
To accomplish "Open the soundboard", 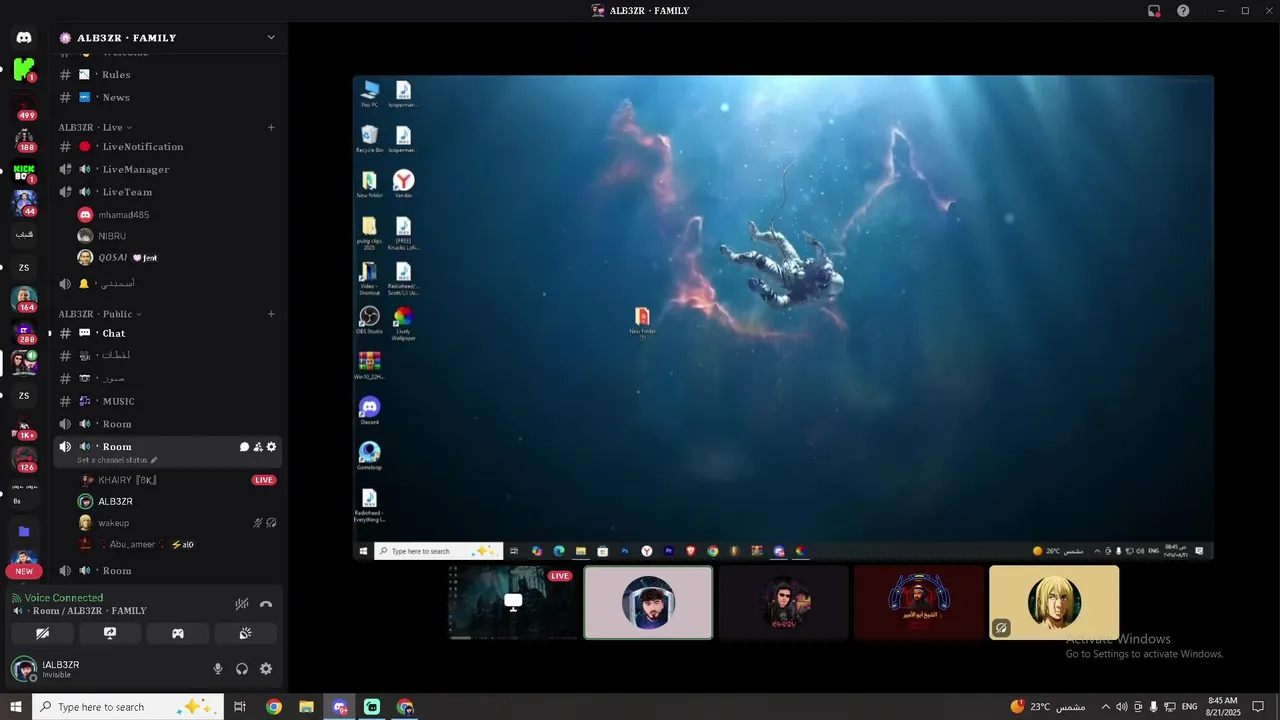I will point(245,633).
